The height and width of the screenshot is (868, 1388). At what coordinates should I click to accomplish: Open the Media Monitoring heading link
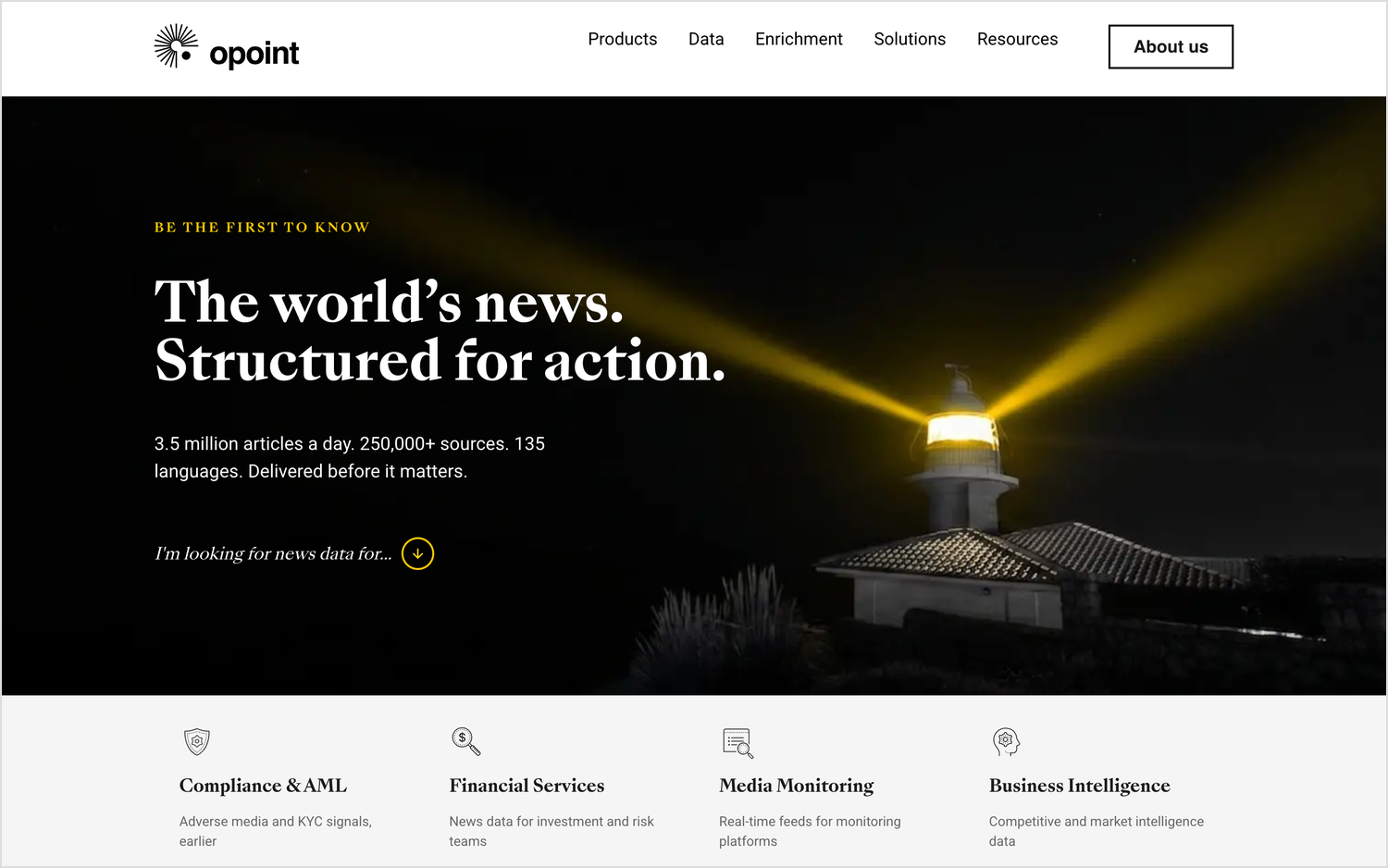click(797, 786)
